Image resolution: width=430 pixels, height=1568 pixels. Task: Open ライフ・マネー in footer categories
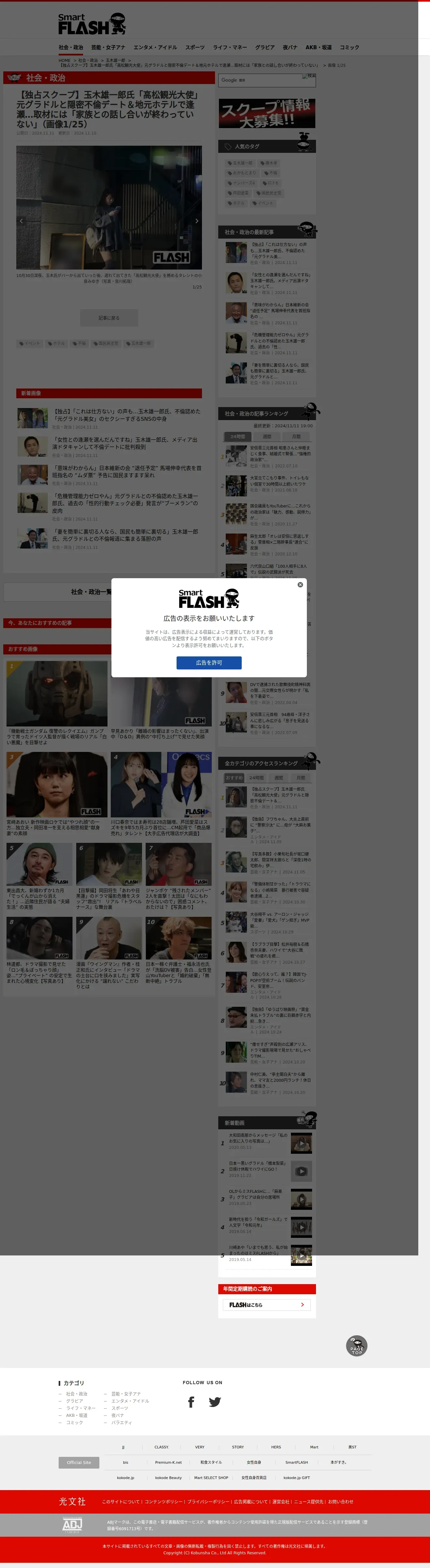(x=81, y=1408)
